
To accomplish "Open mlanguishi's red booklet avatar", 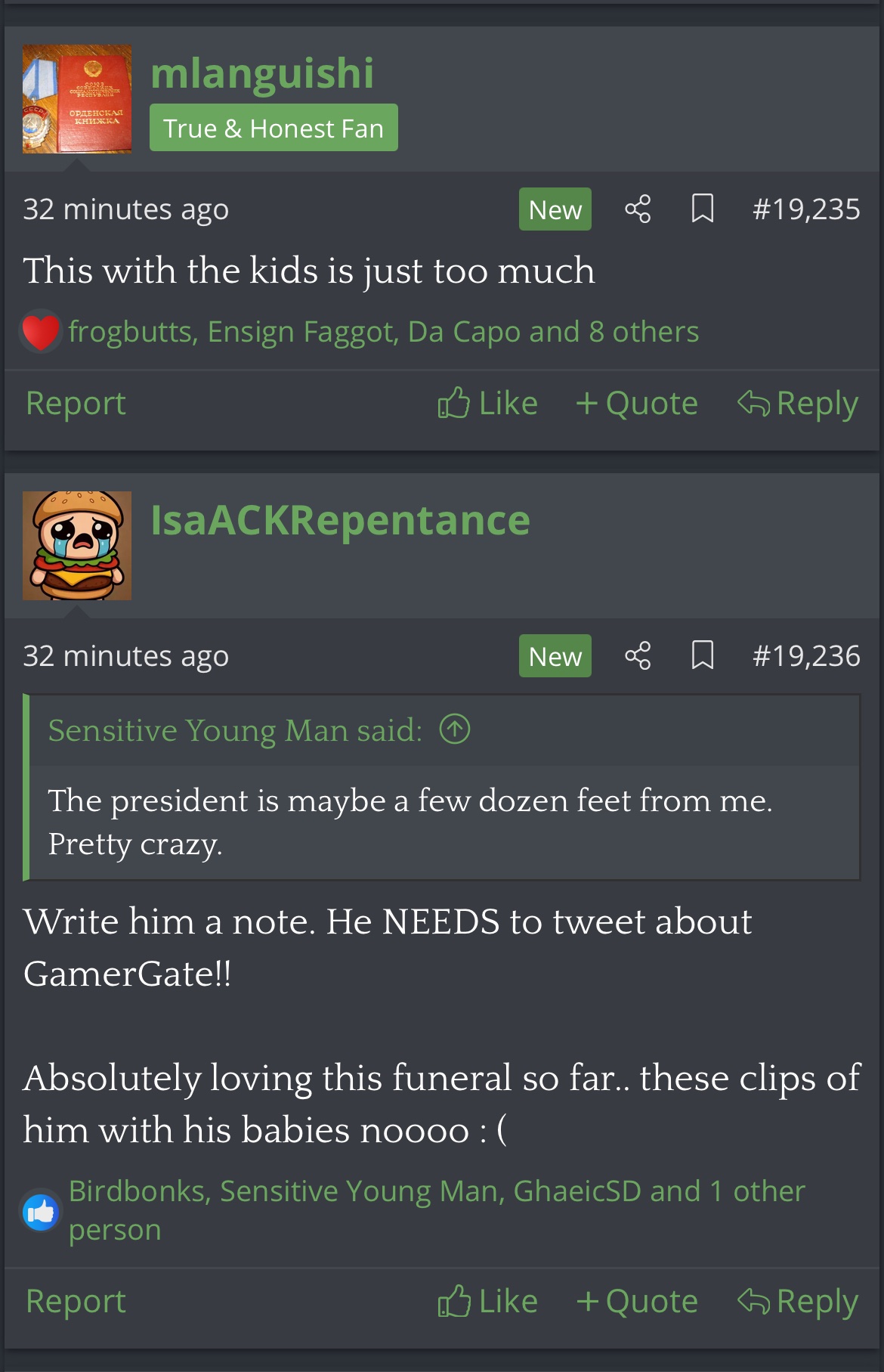I will 77,99.
